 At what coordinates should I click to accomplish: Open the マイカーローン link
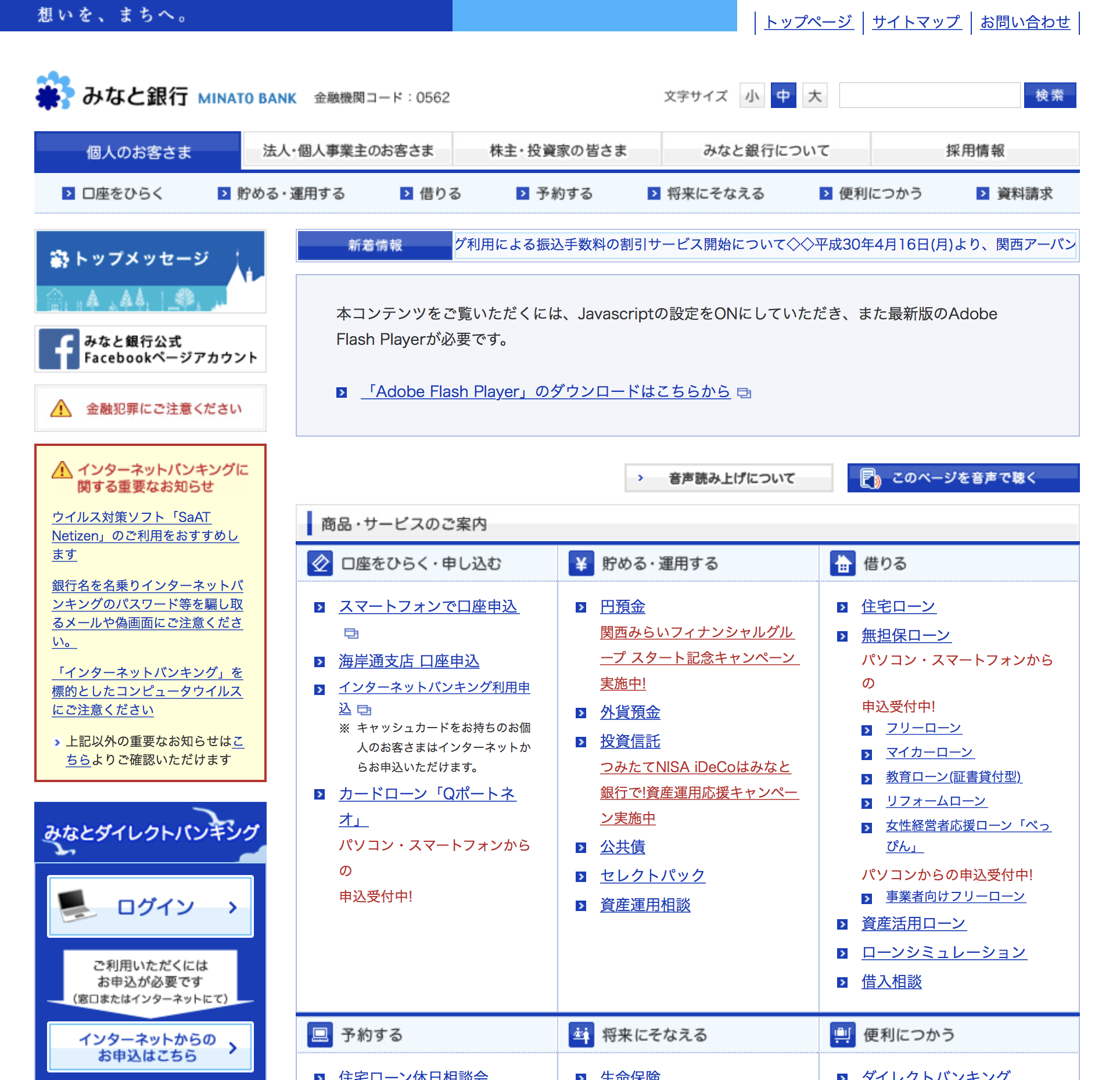930,753
